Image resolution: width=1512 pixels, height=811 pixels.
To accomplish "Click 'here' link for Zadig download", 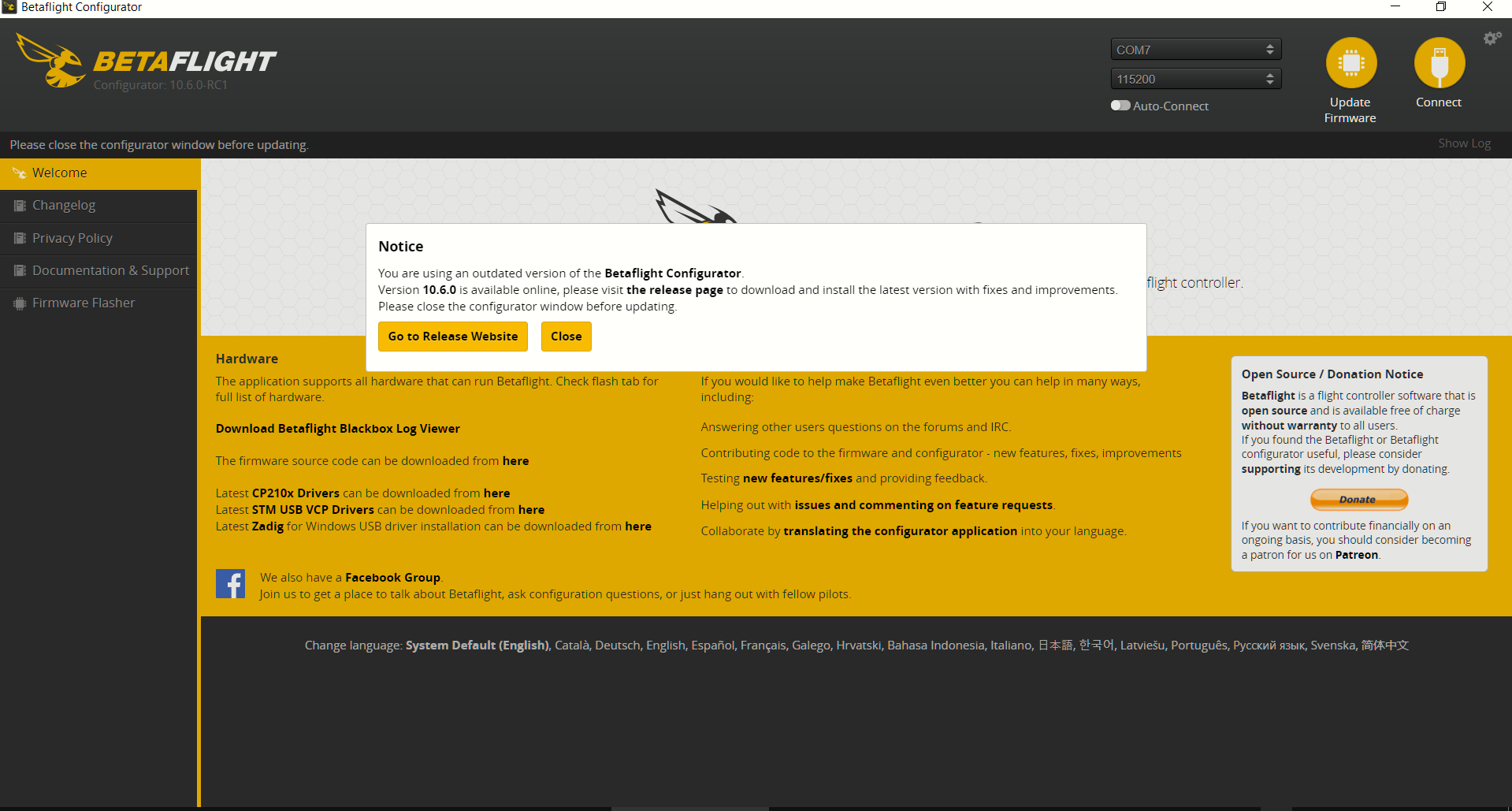I will pos(638,526).
